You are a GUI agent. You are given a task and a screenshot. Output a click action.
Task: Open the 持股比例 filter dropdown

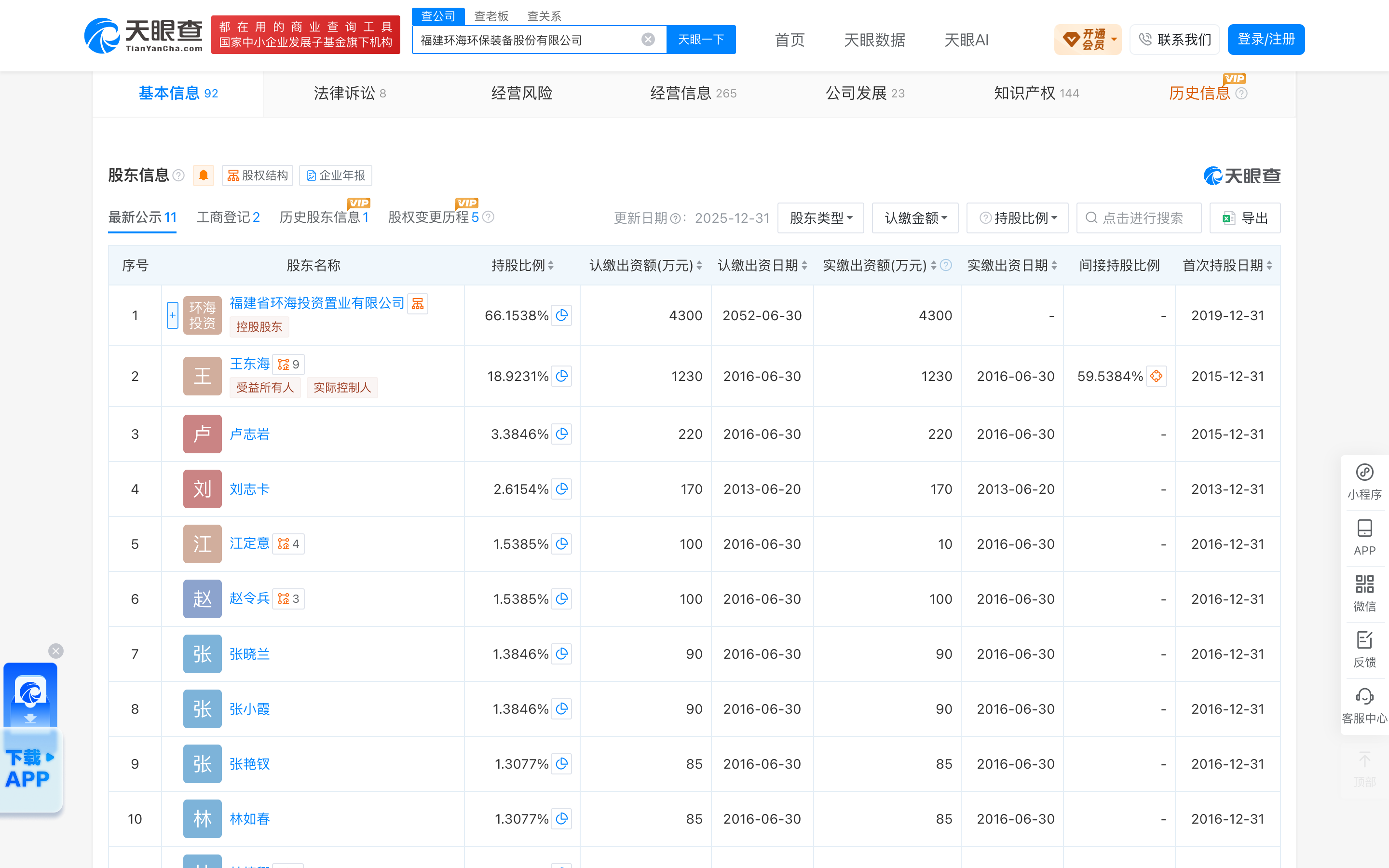[1017, 218]
